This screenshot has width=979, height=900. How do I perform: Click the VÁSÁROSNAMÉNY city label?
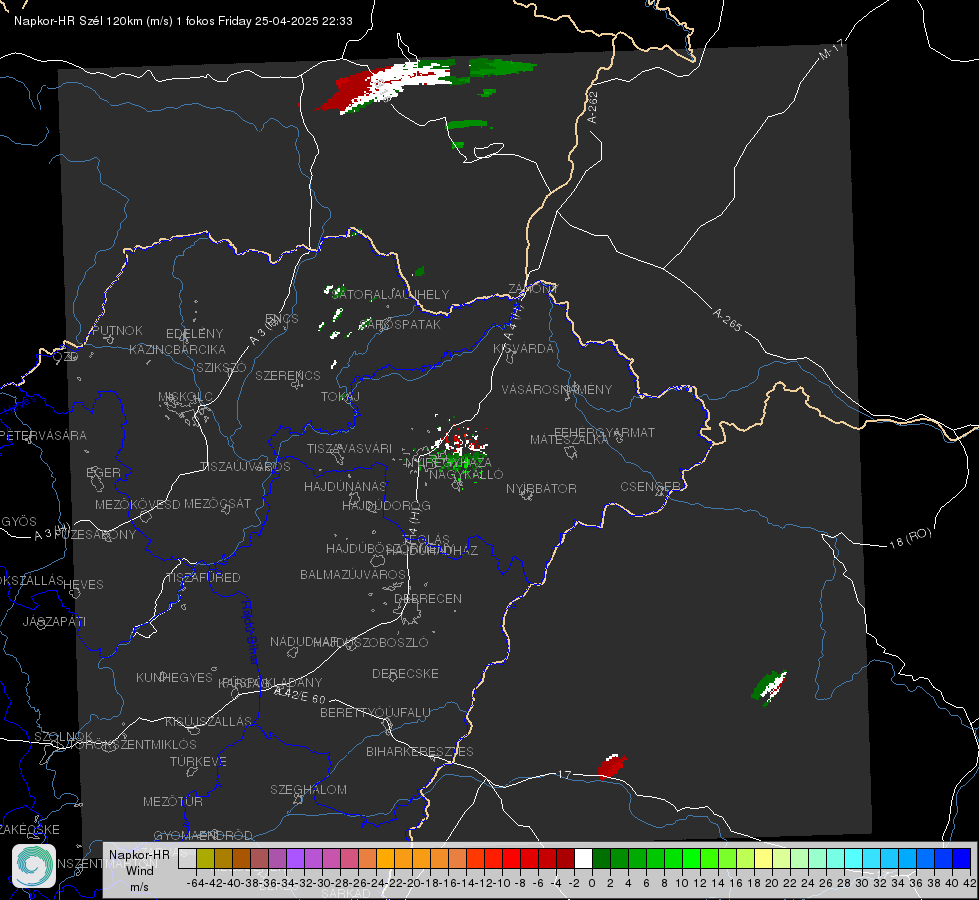pyautogui.click(x=557, y=389)
